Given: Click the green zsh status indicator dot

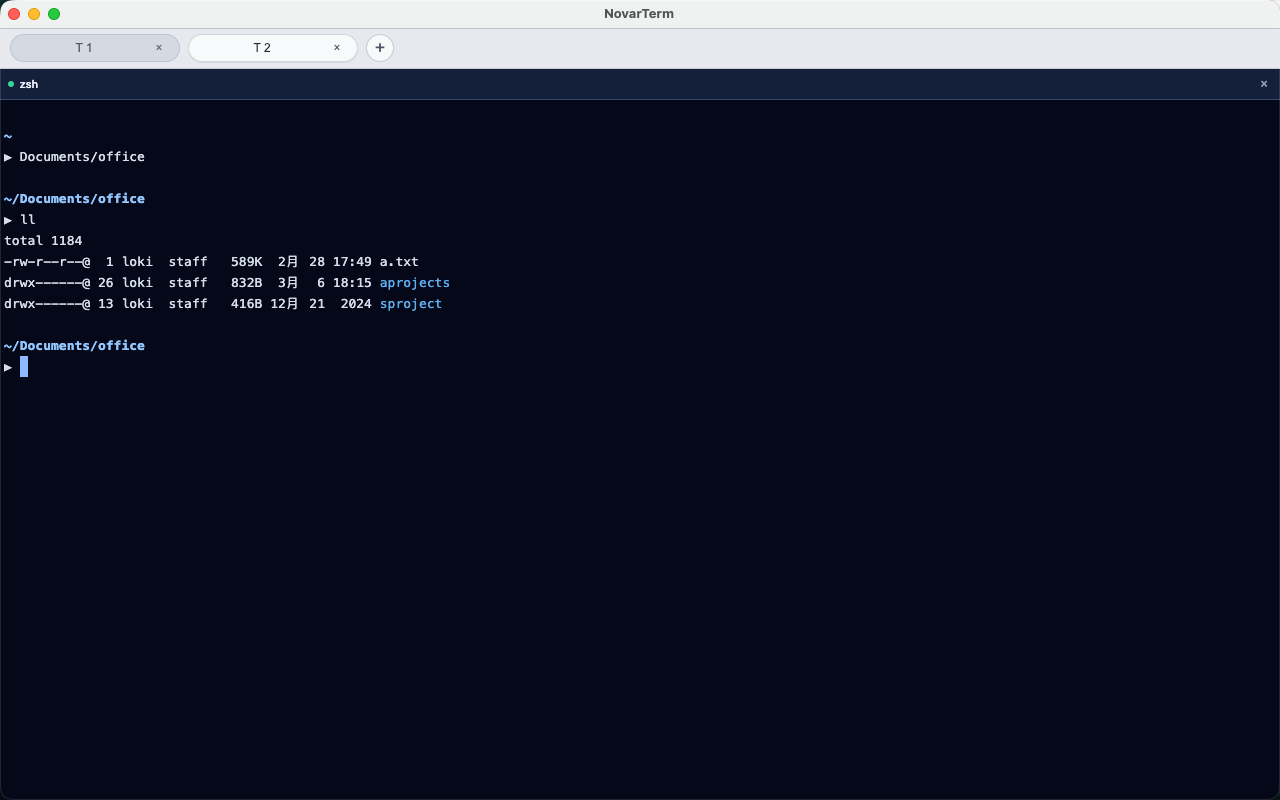Looking at the screenshot, I should (10, 84).
